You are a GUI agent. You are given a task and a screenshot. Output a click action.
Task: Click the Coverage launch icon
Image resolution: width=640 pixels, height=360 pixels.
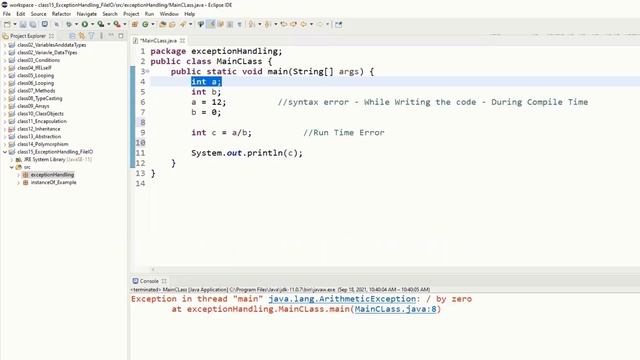(x=100, y=24)
